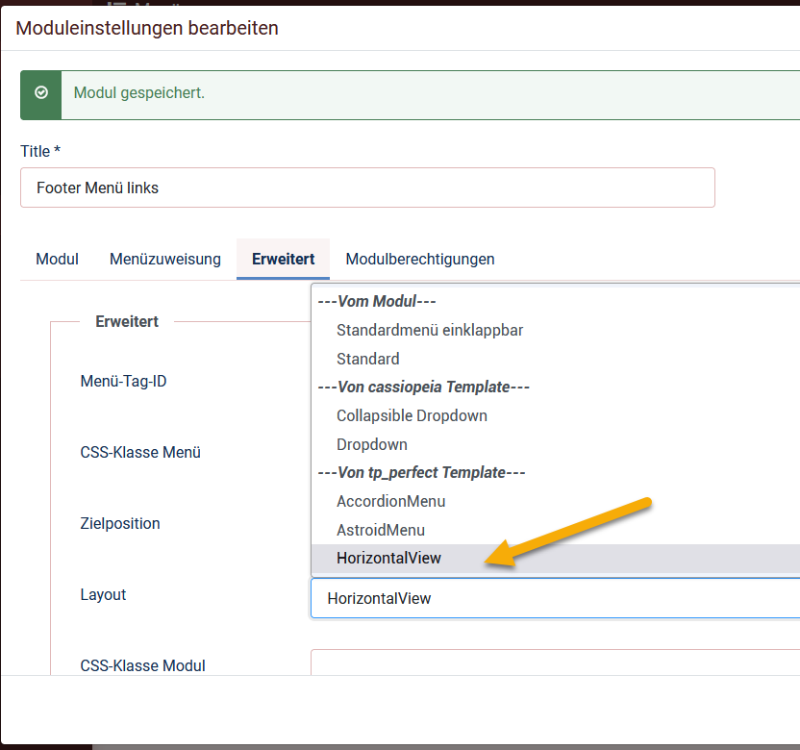Choose the Dropdown layout option

[x=556, y=444]
